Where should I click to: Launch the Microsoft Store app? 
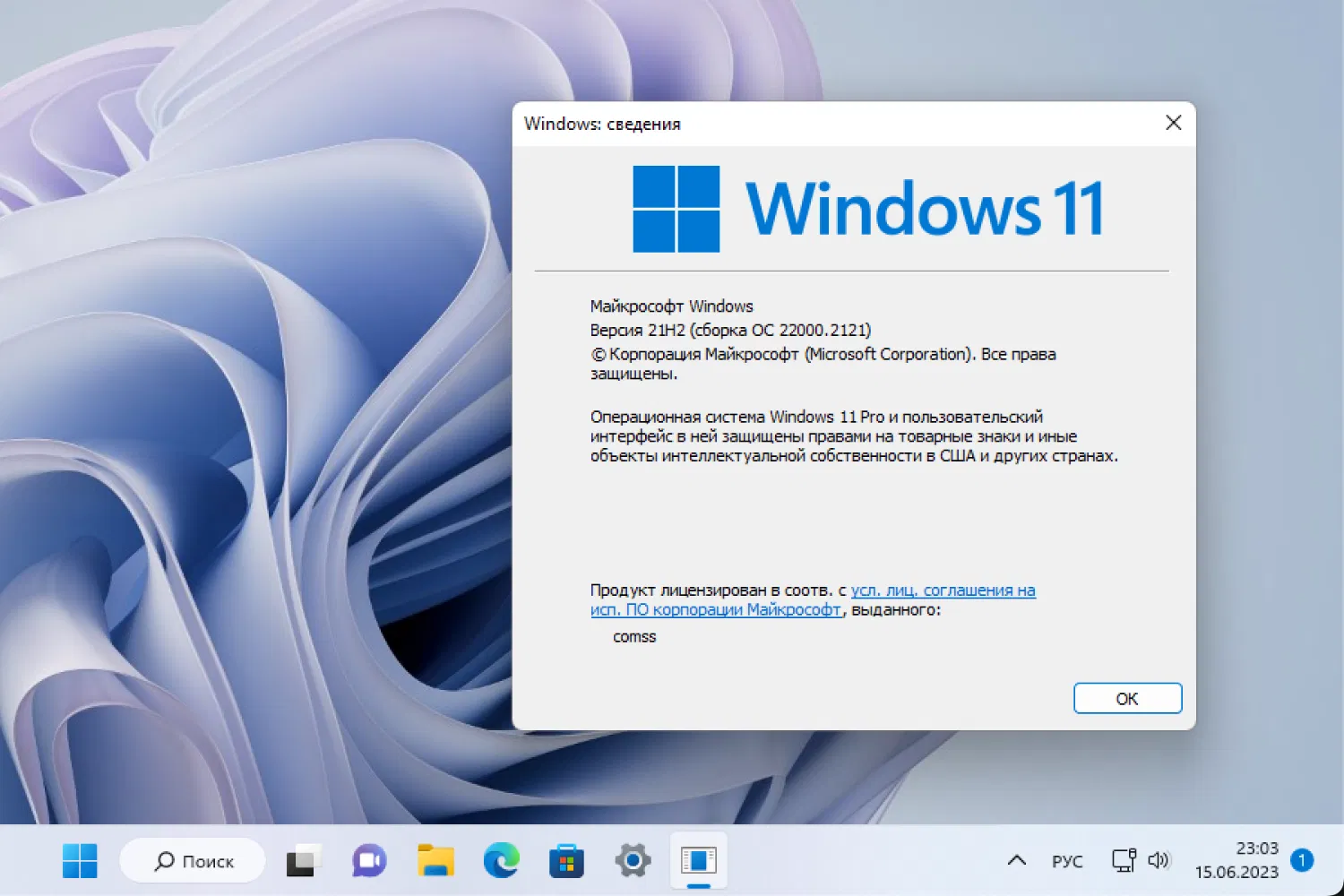[x=566, y=860]
